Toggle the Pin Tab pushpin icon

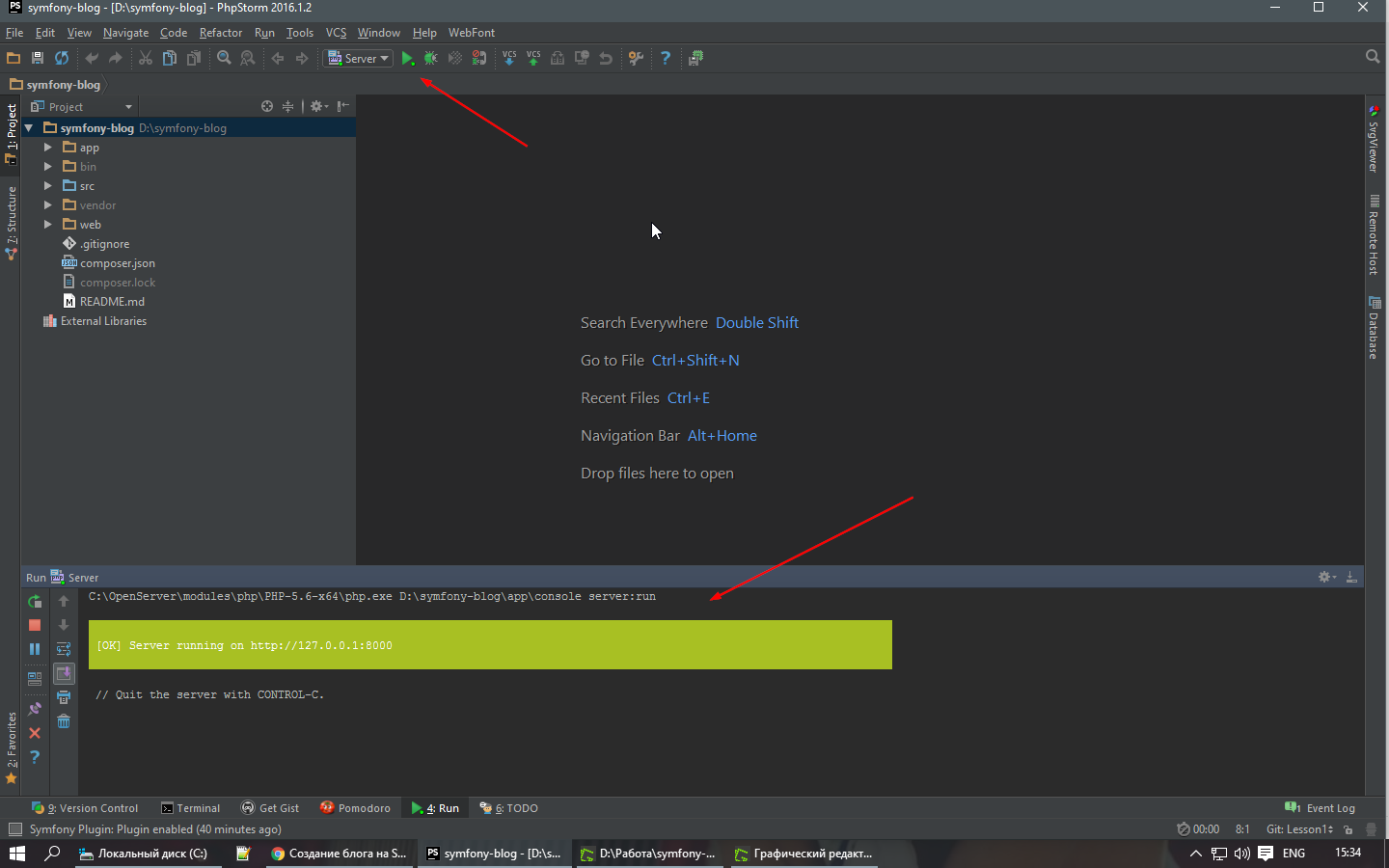pos(35,709)
